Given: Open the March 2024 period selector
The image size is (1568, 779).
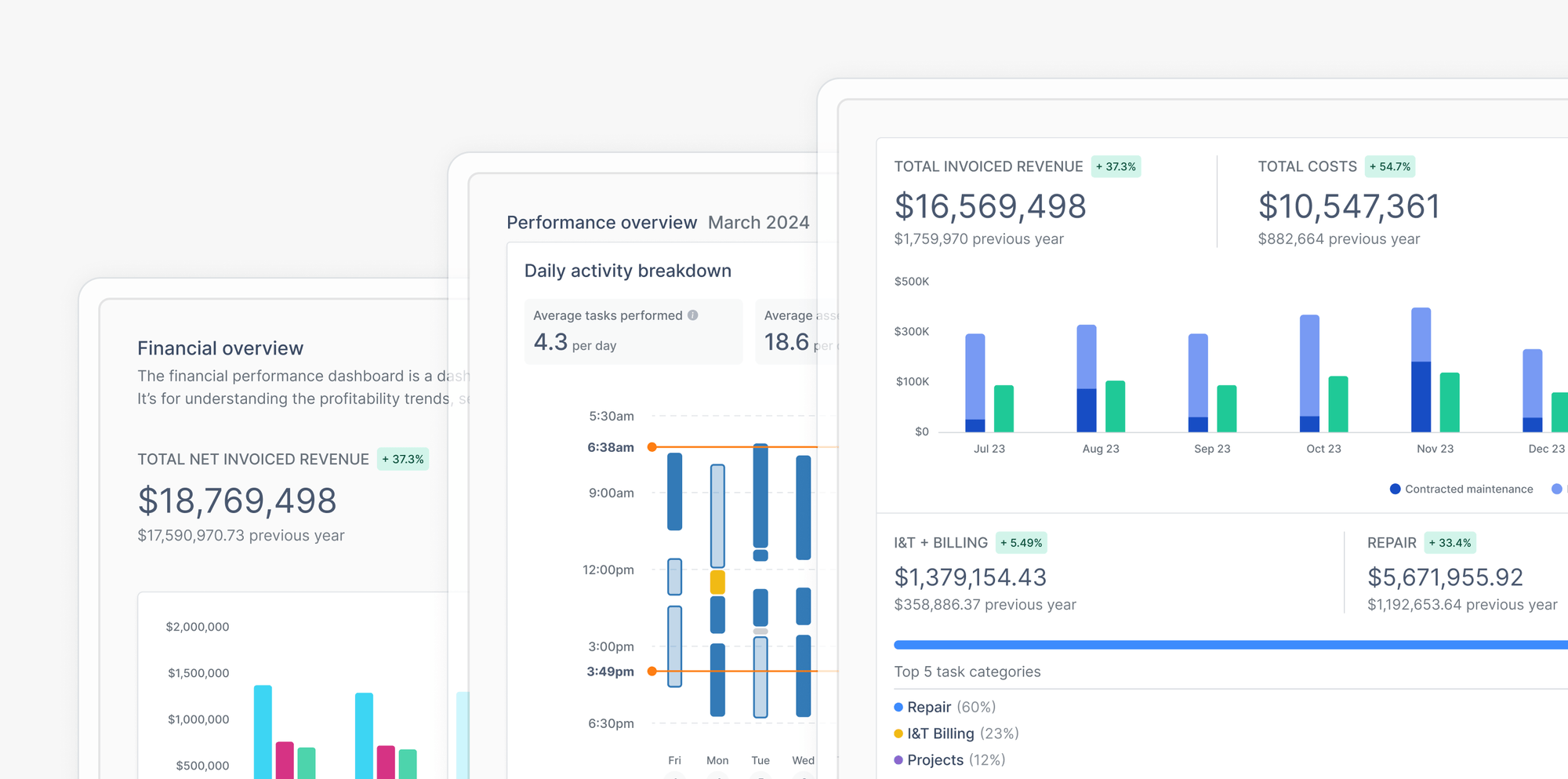Looking at the screenshot, I should tap(758, 222).
